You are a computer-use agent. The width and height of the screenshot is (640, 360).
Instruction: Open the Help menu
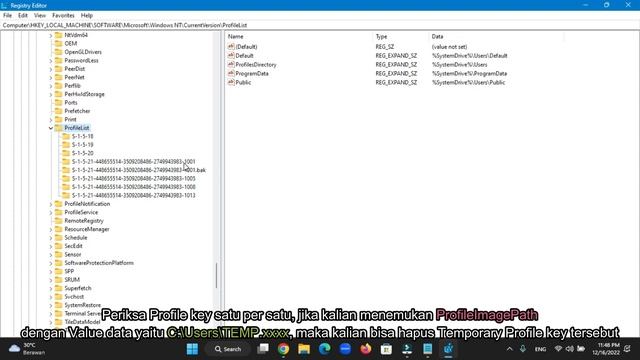[x=87, y=16]
